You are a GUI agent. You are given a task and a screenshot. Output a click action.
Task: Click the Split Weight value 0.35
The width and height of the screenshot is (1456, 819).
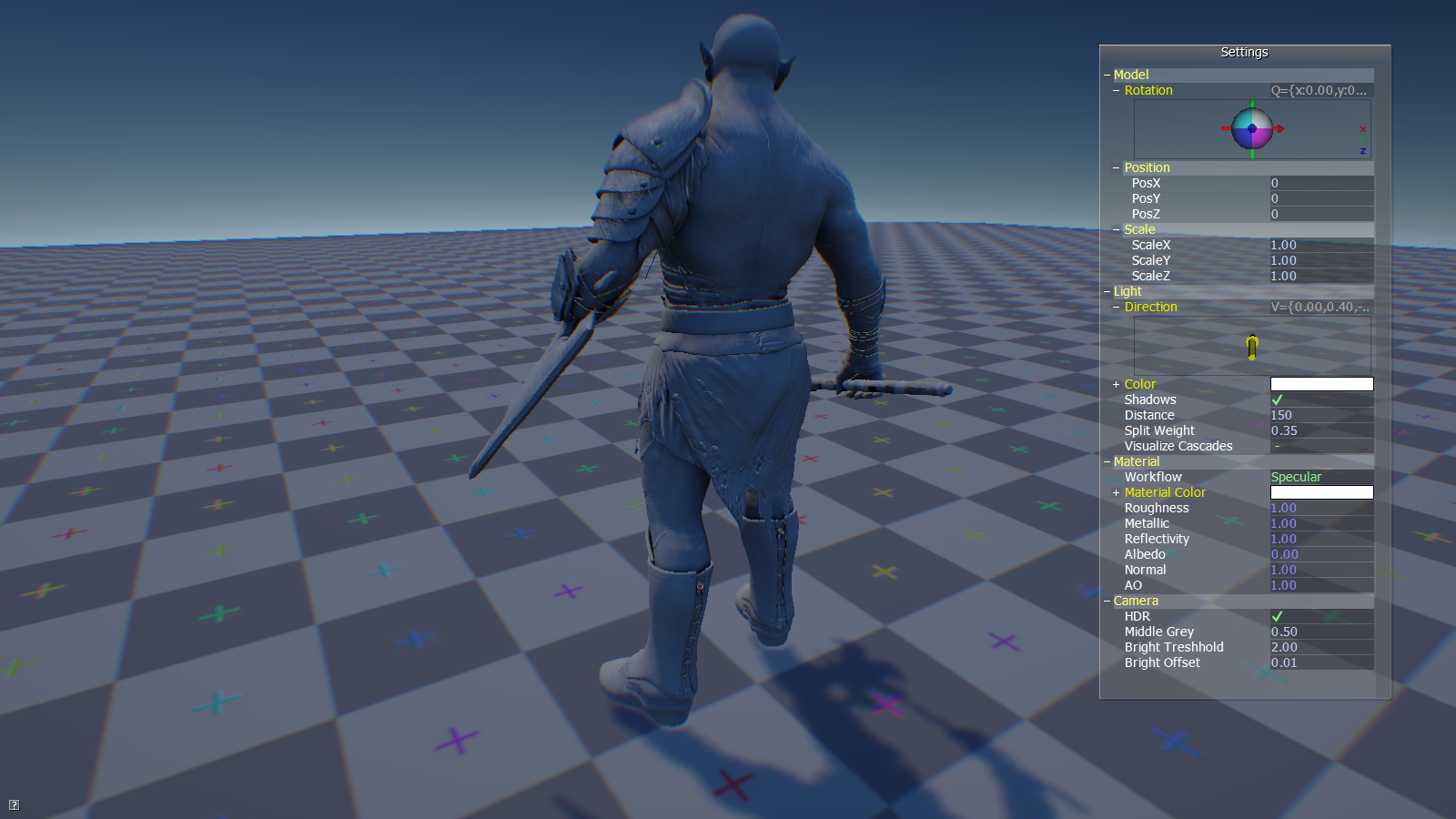pos(1321,430)
